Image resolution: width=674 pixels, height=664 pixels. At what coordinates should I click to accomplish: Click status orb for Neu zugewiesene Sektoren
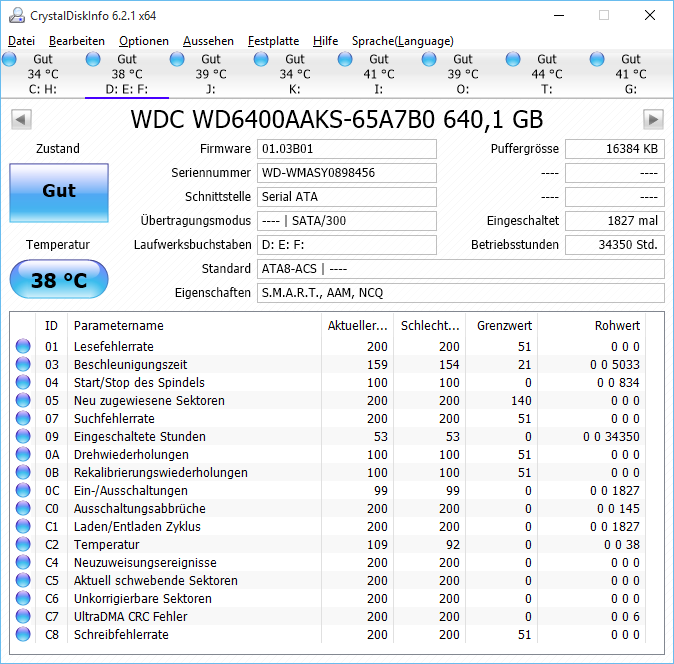click(23, 400)
